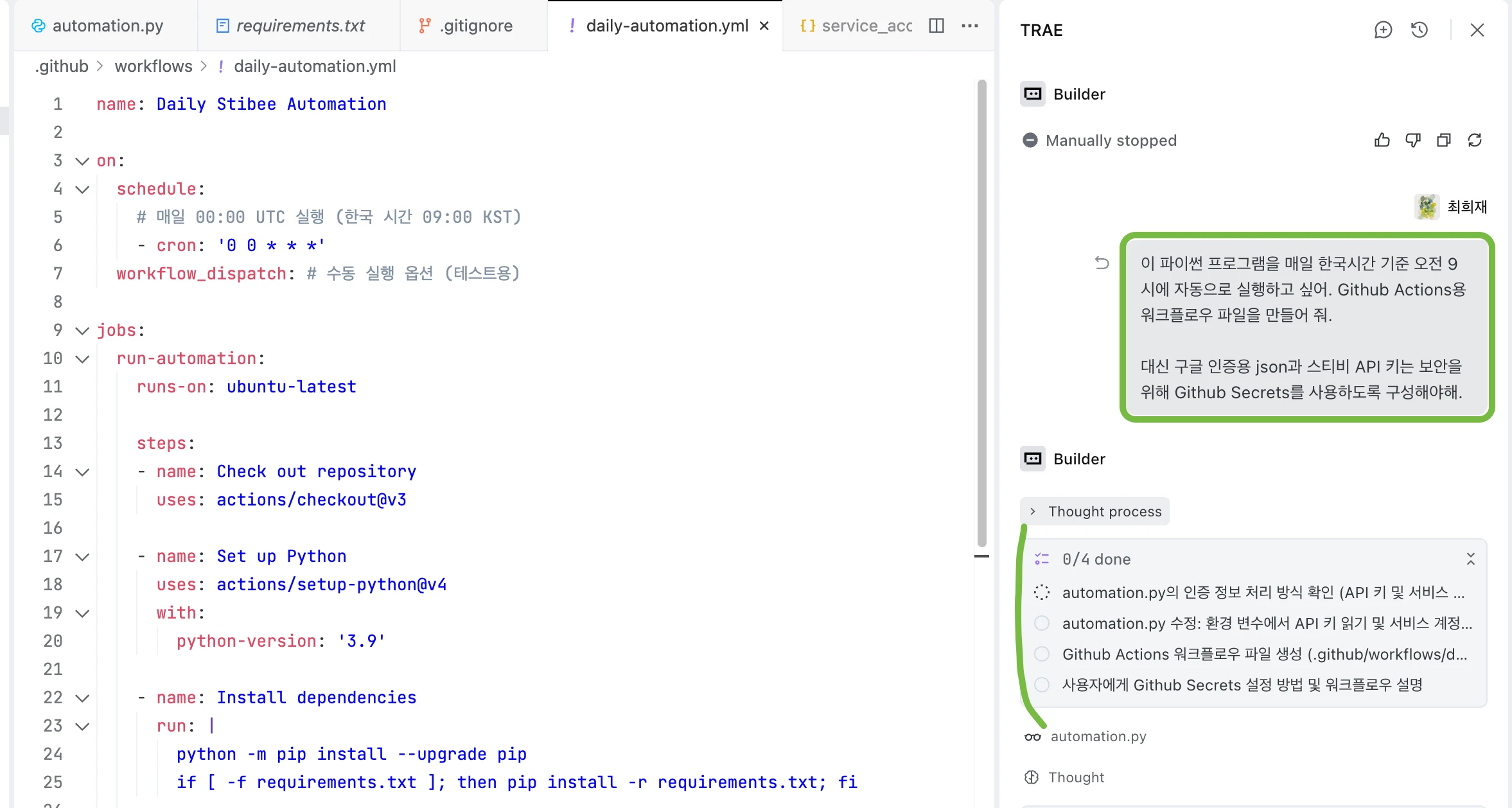The width and height of the screenshot is (1512, 808).
Task: Copy the response with copy icon
Action: (1443, 140)
